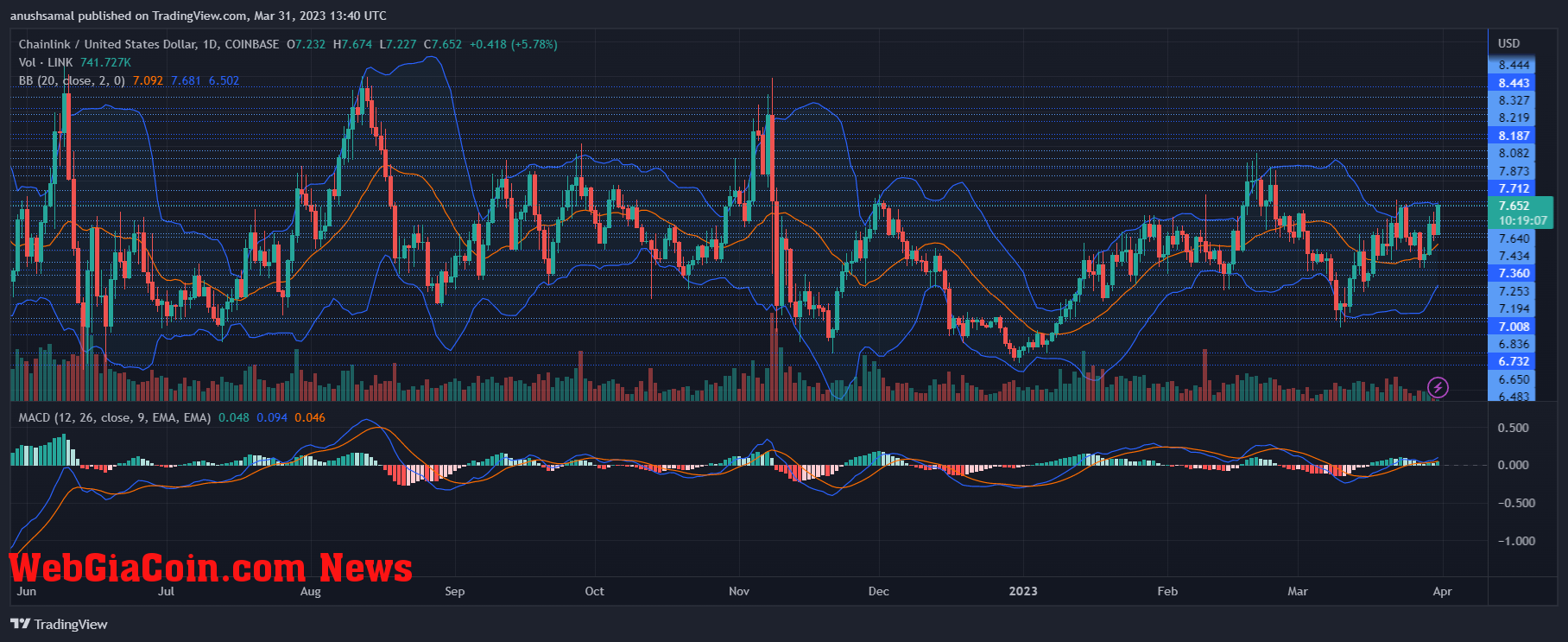
Task: Click the candle countdown timer 10:19:07
Action: (x=1522, y=220)
